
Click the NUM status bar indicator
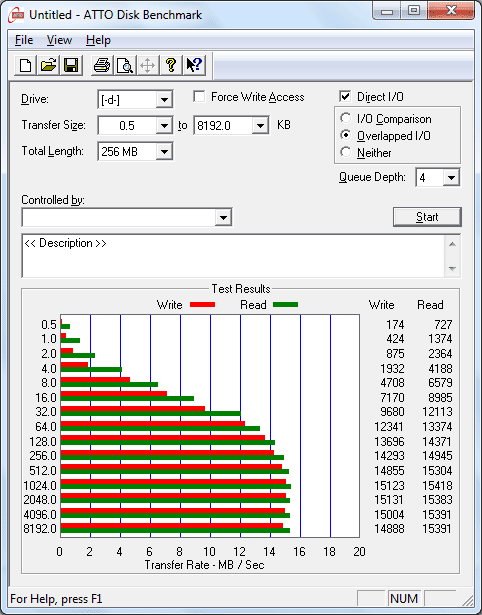(x=404, y=599)
